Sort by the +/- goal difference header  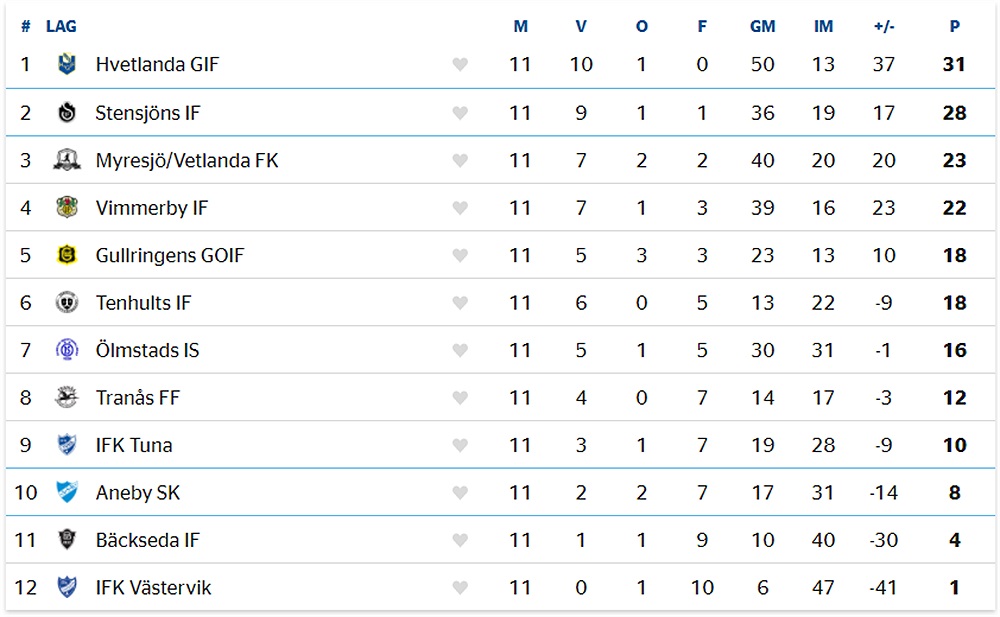(x=883, y=26)
